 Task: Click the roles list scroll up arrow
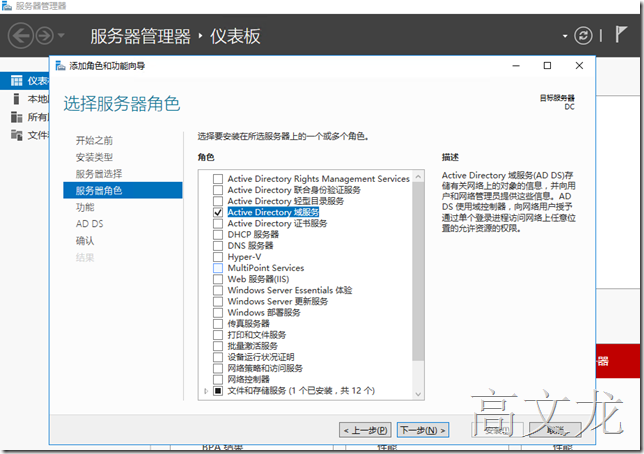tap(418, 177)
